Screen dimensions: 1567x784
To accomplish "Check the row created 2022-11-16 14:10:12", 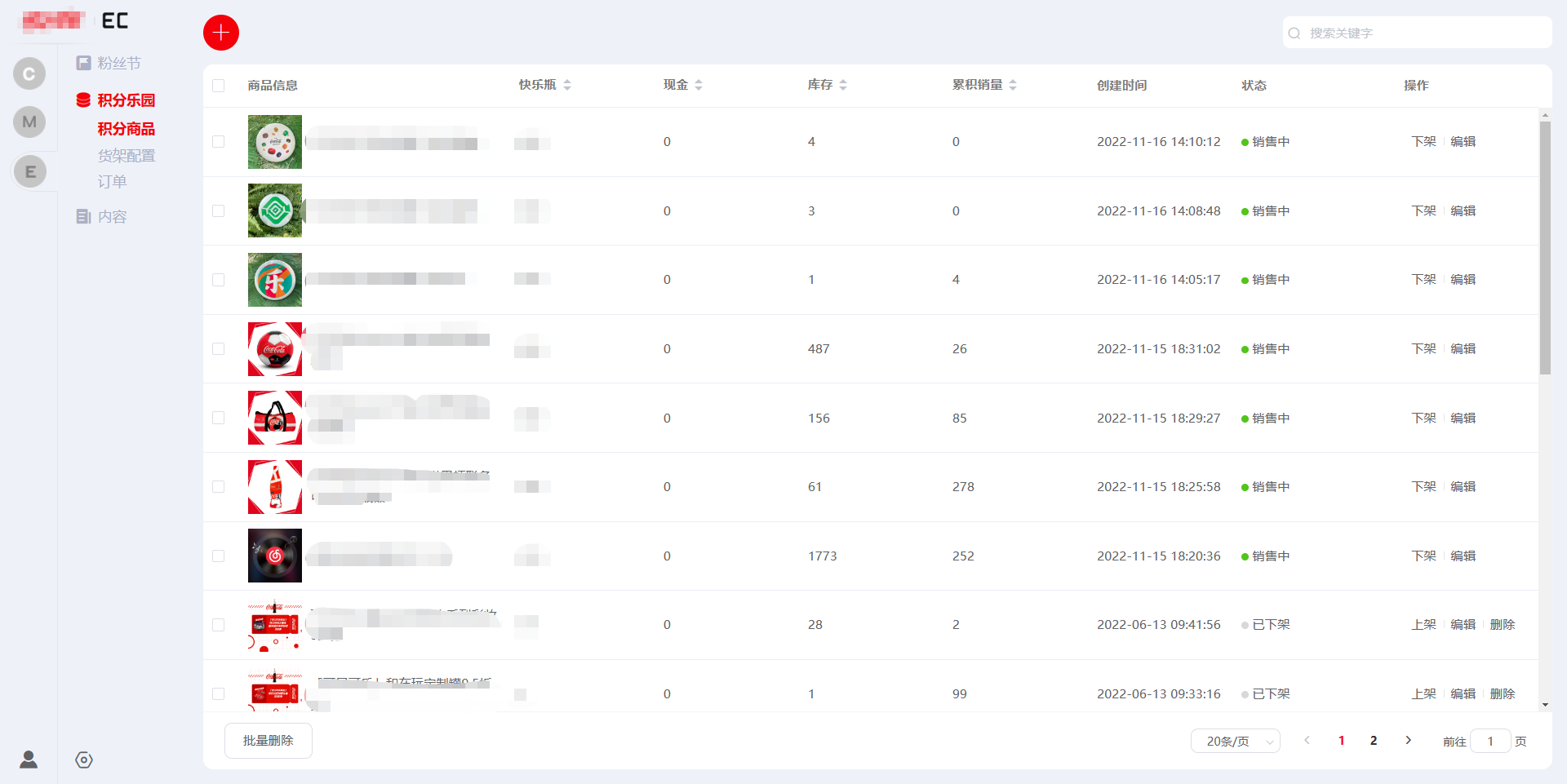I will pos(218,142).
